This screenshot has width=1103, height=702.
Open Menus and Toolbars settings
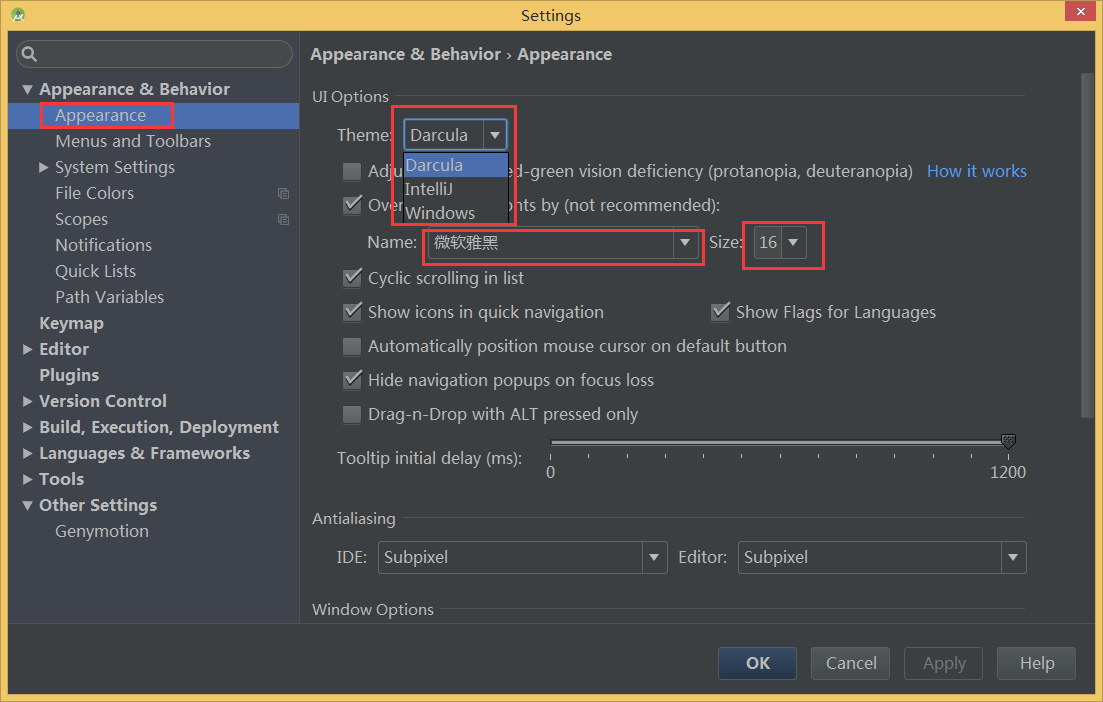click(133, 141)
